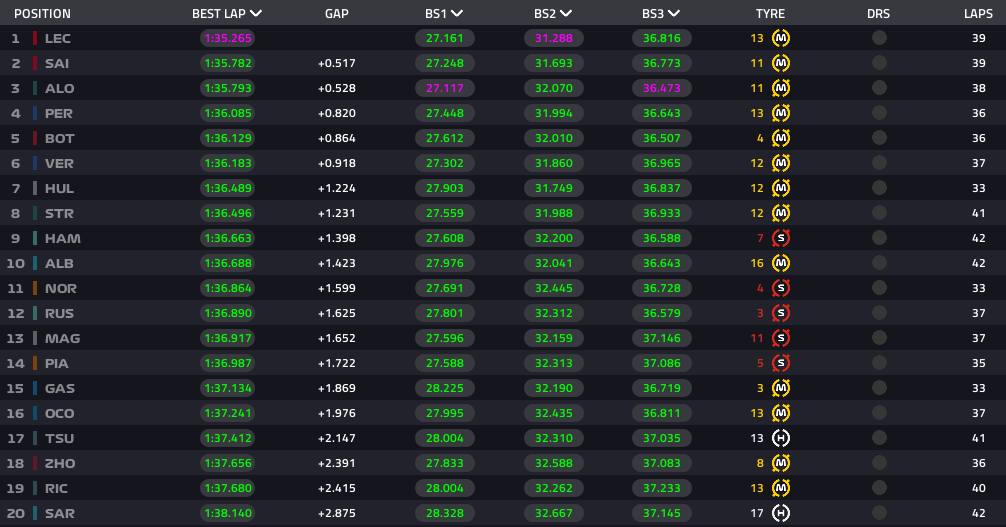
Task: Click NOR's soft tyre icon
Action: pyautogui.click(x=780, y=288)
